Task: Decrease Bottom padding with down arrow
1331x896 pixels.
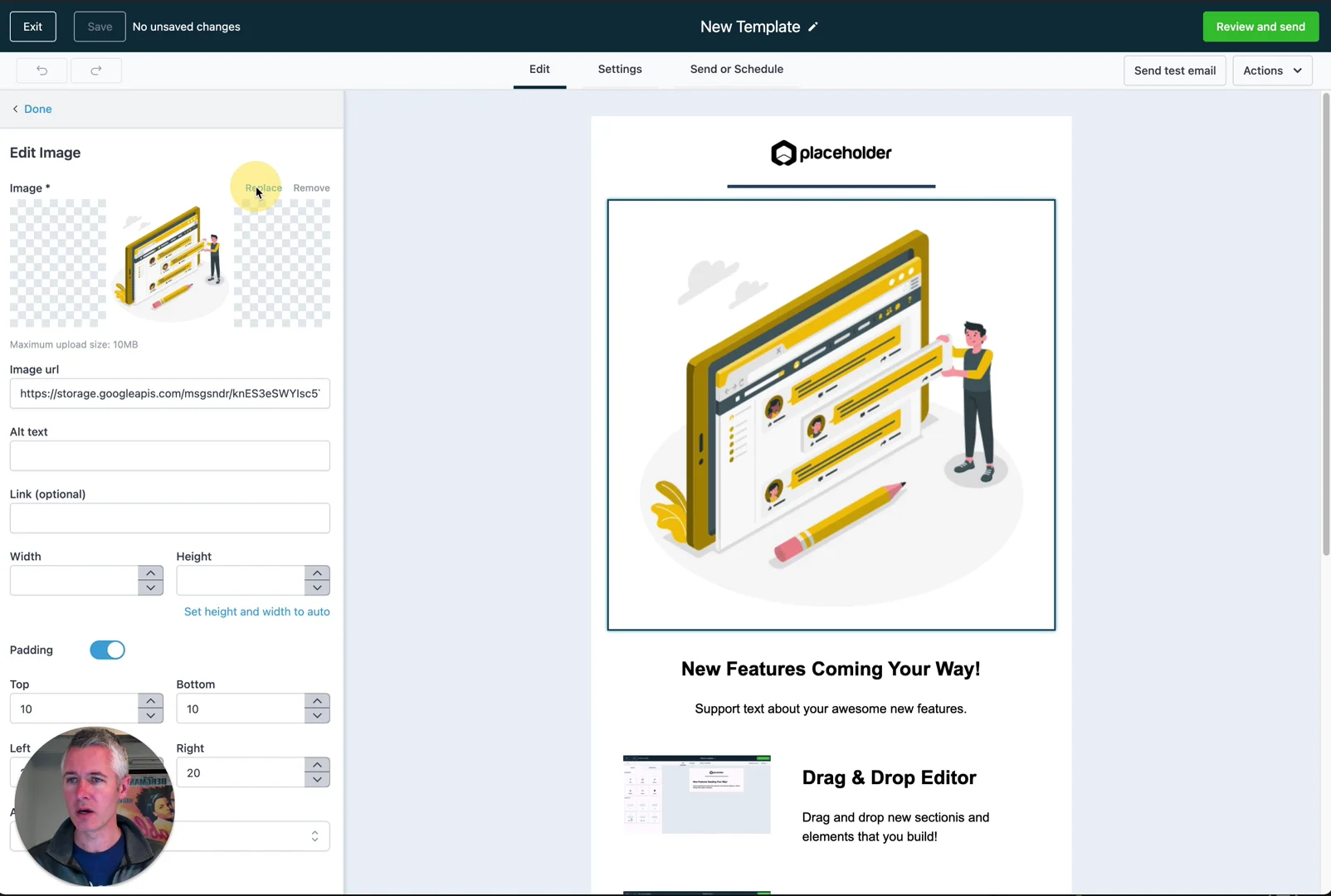Action: point(317,716)
